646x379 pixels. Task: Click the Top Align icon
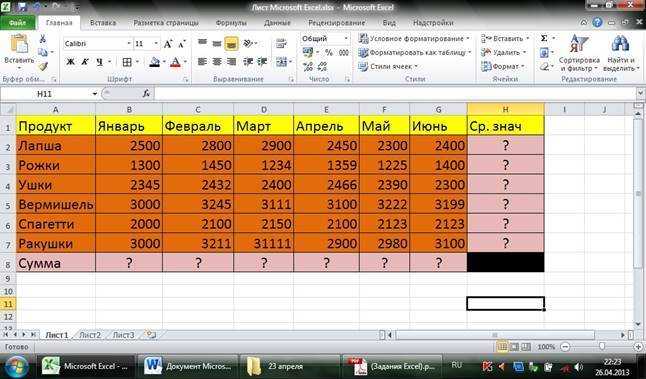coord(202,42)
